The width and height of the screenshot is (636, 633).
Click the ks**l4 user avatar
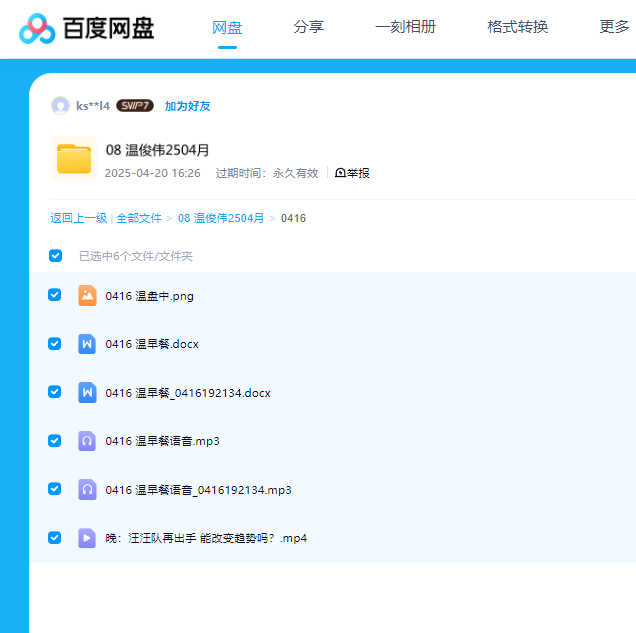(x=60, y=106)
